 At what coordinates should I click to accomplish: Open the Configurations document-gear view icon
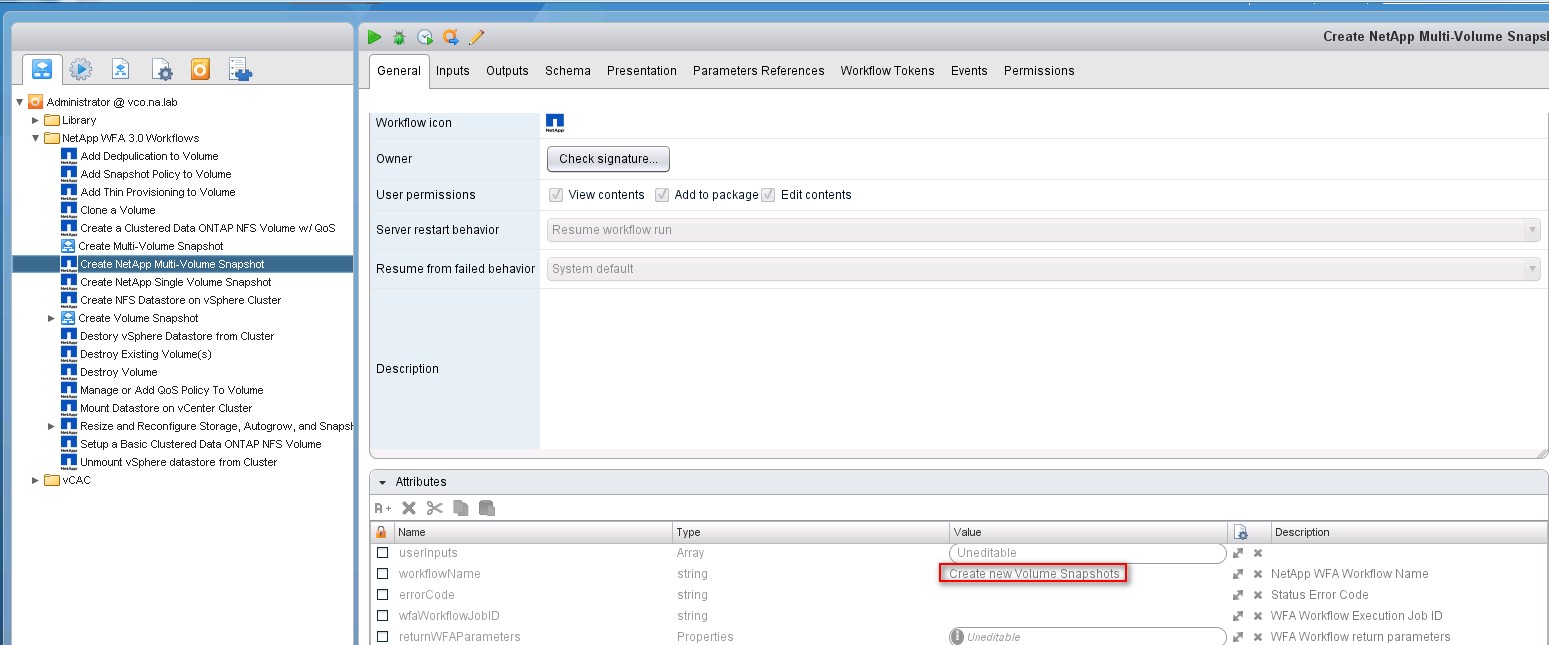[162, 69]
